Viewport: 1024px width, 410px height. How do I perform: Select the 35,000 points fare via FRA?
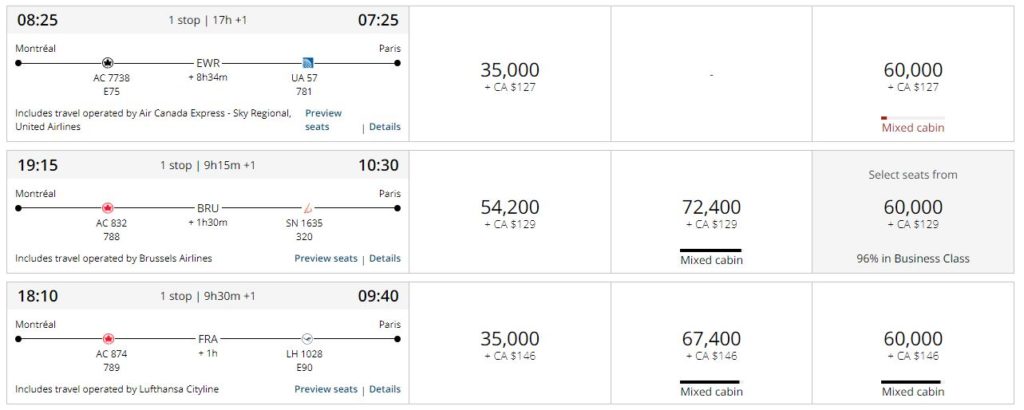click(510, 344)
